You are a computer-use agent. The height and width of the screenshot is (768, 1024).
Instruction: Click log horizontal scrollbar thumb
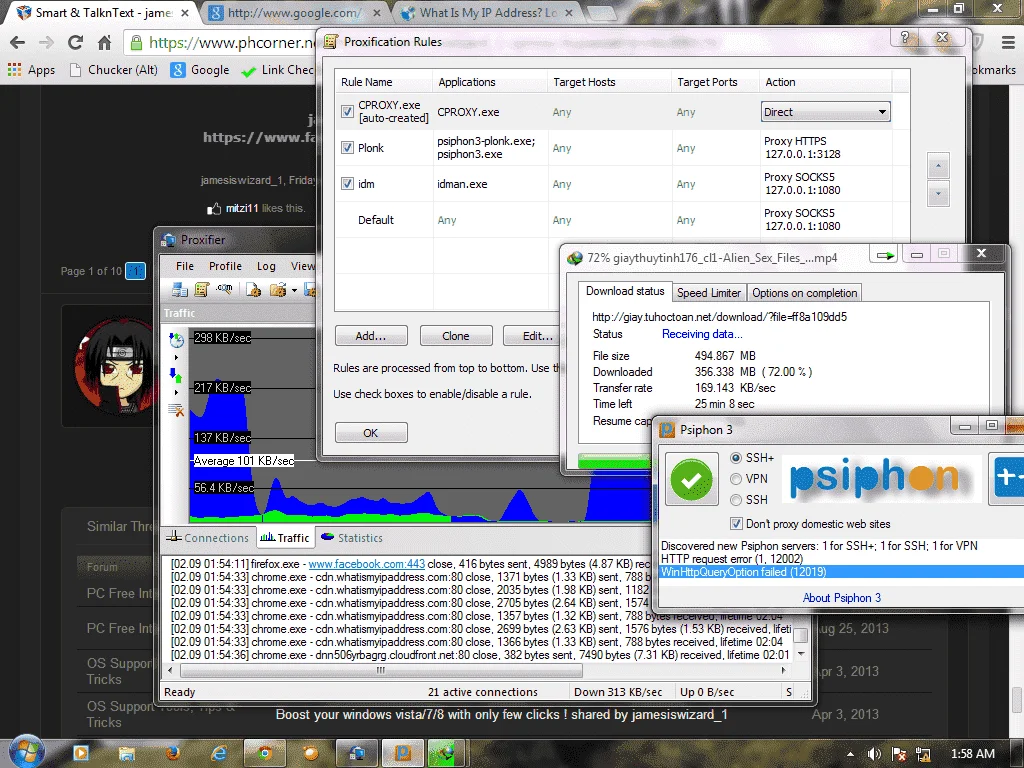[381, 670]
